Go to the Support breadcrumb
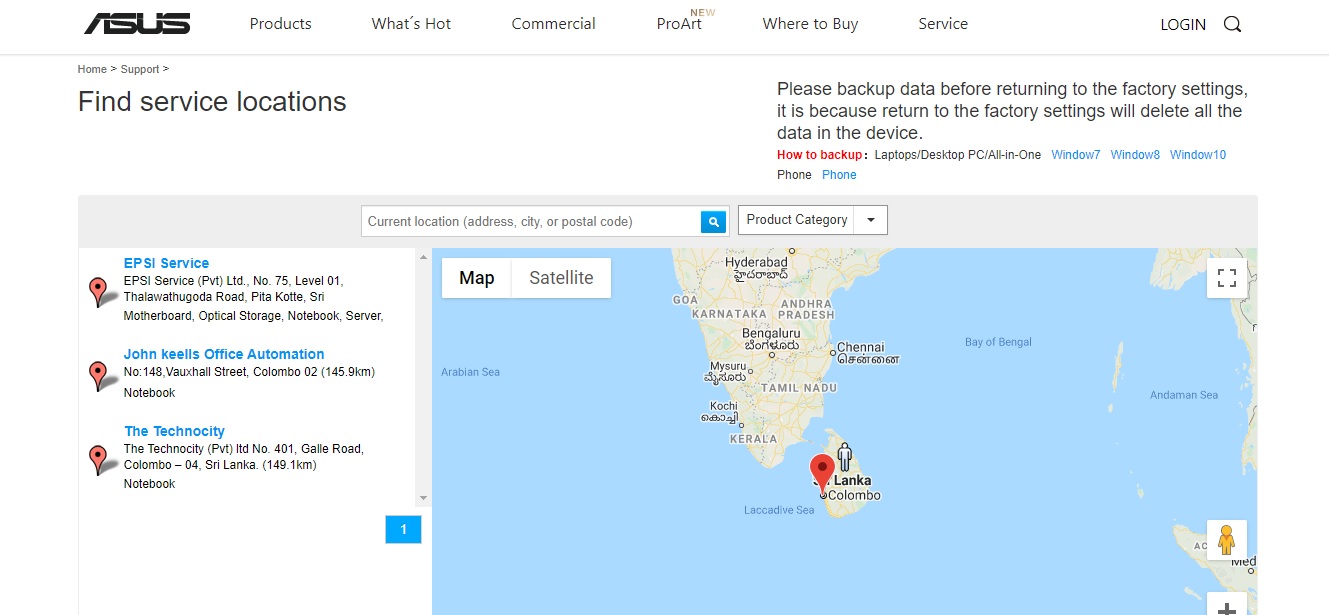1329x615 pixels. tap(140, 69)
